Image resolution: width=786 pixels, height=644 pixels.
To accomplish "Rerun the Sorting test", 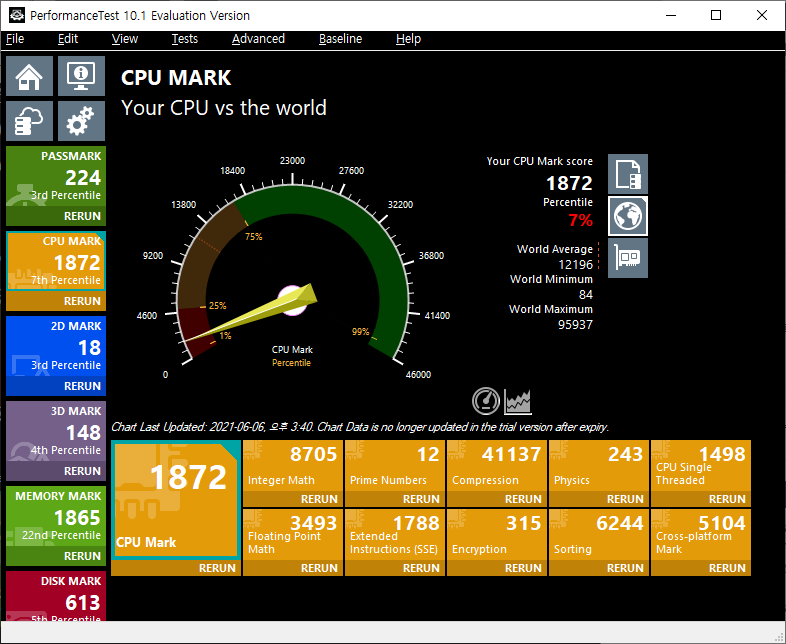I will [599, 568].
